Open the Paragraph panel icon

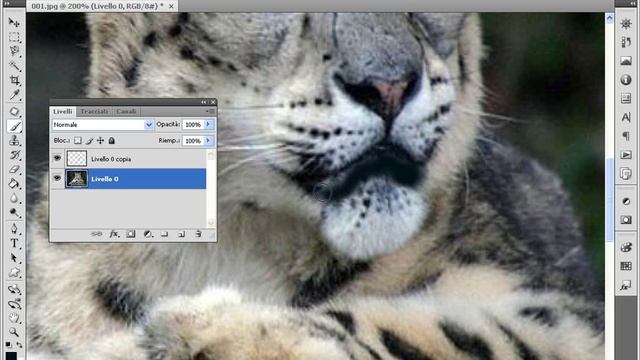(626, 136)
